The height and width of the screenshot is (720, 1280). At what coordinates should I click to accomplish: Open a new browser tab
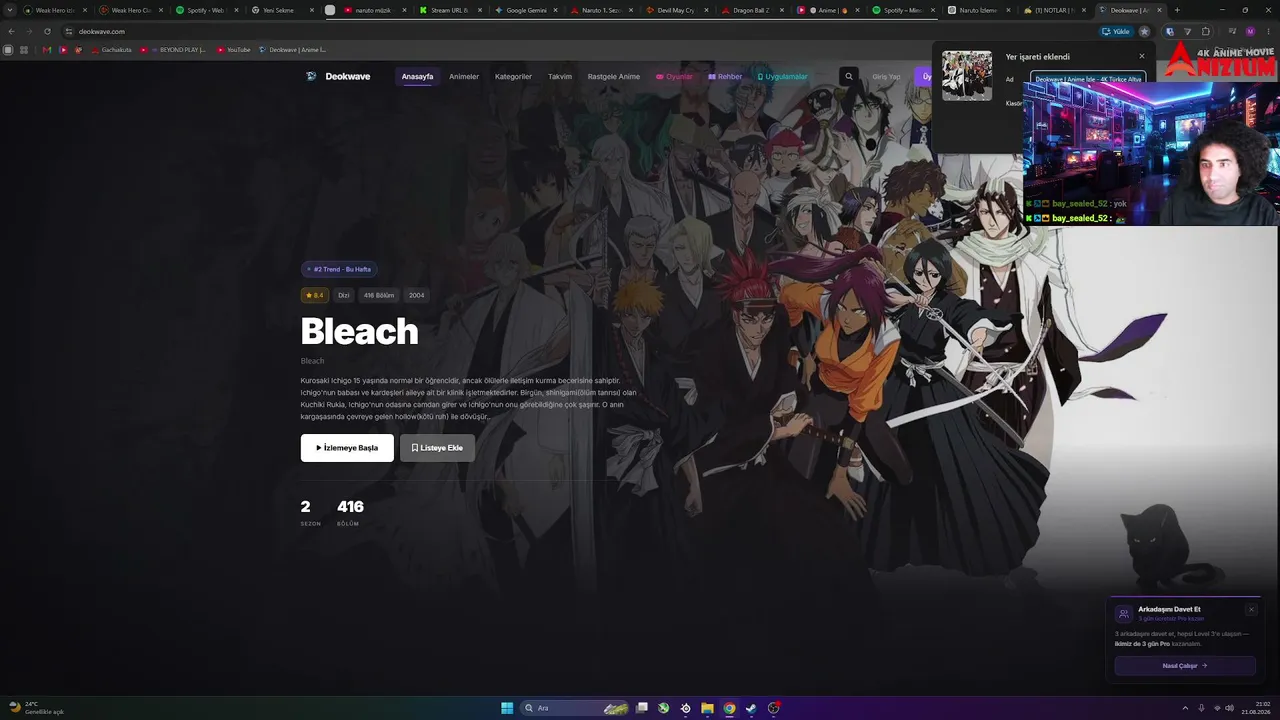pos(1177,10)
